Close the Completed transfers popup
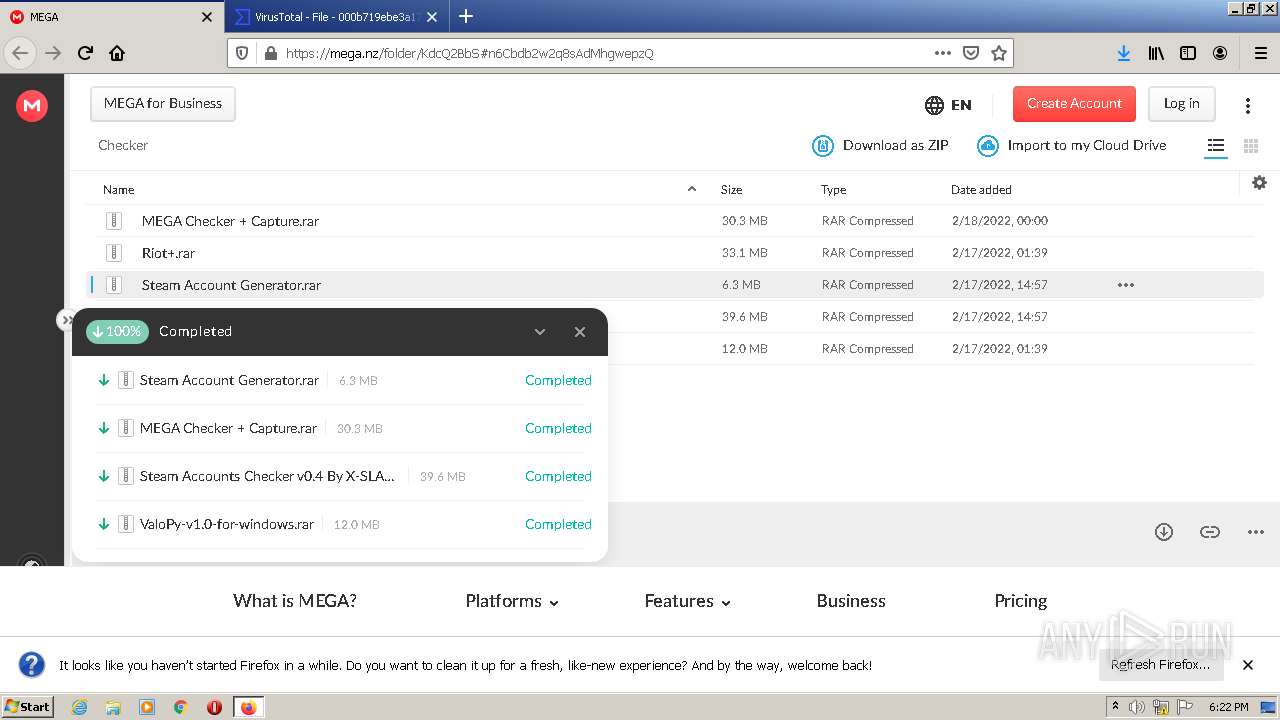 coord(580,332)
